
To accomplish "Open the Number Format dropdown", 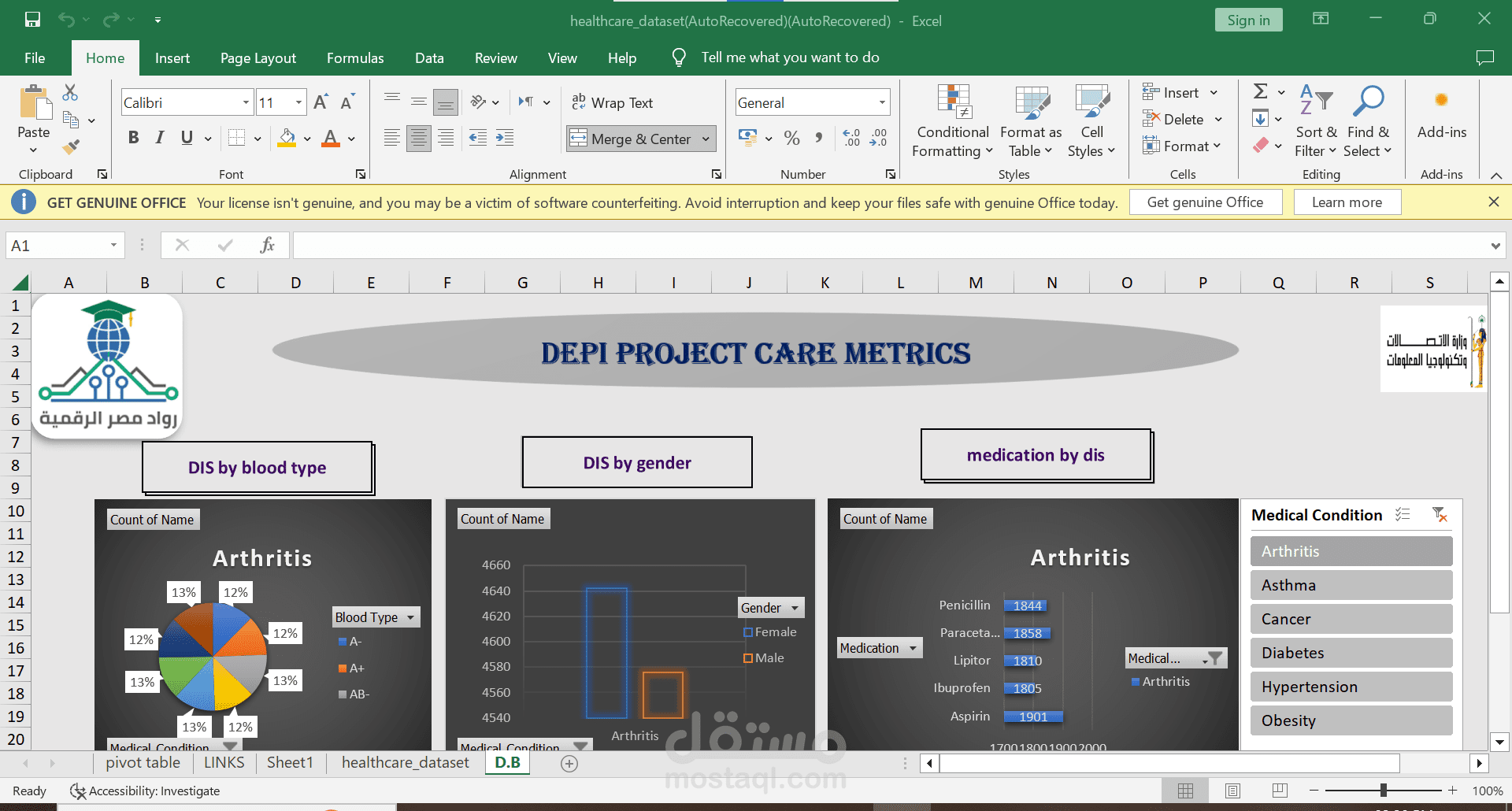I will click(882, 102).
